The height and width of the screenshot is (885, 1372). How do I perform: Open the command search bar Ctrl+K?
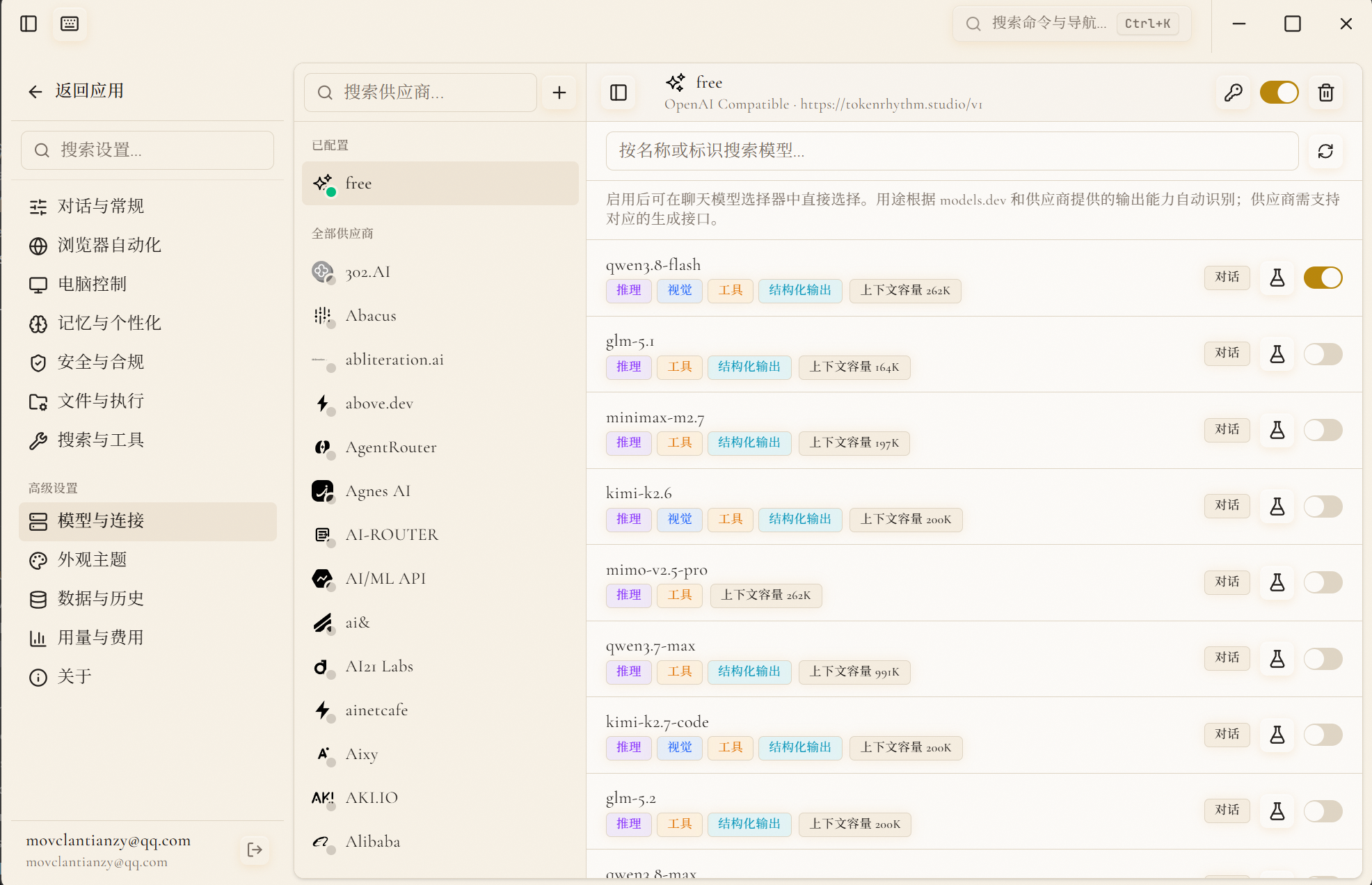click(x=1072, y=24)
